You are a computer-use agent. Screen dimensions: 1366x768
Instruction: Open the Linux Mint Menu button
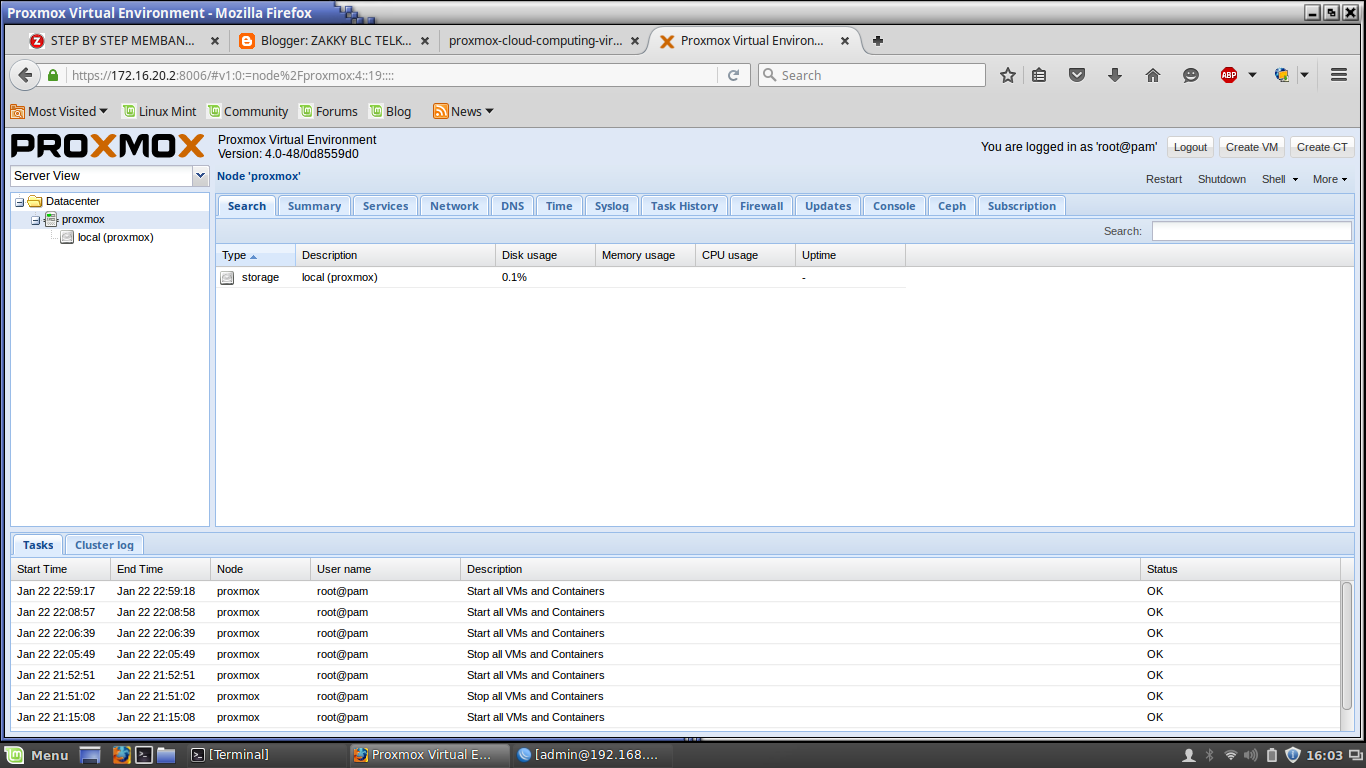[x=37, y=755]
